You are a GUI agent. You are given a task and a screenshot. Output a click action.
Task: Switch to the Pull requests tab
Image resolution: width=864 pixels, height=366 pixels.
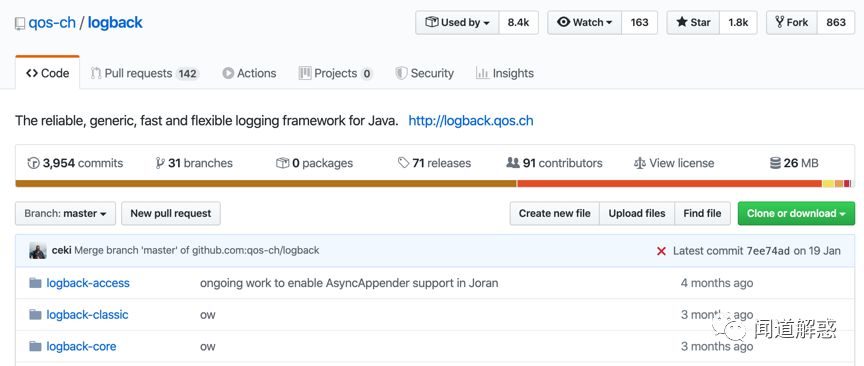coord(144,73)
